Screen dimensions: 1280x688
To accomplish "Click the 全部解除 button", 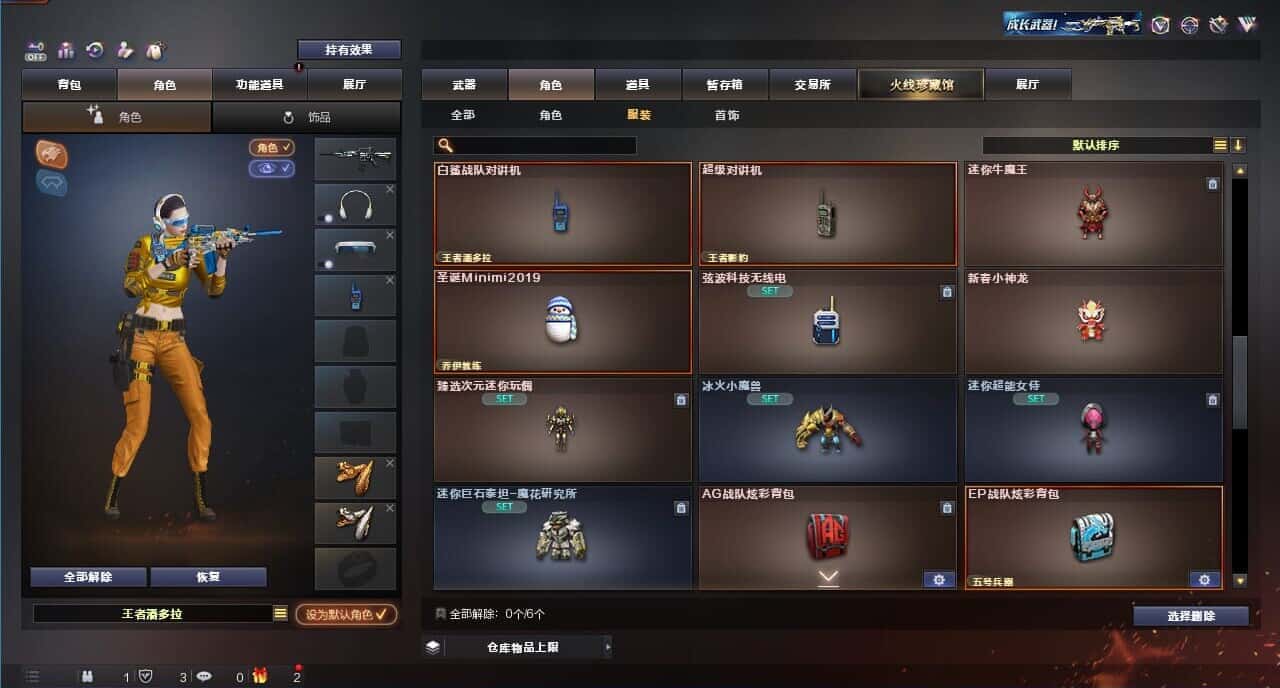I will point(88,577).
